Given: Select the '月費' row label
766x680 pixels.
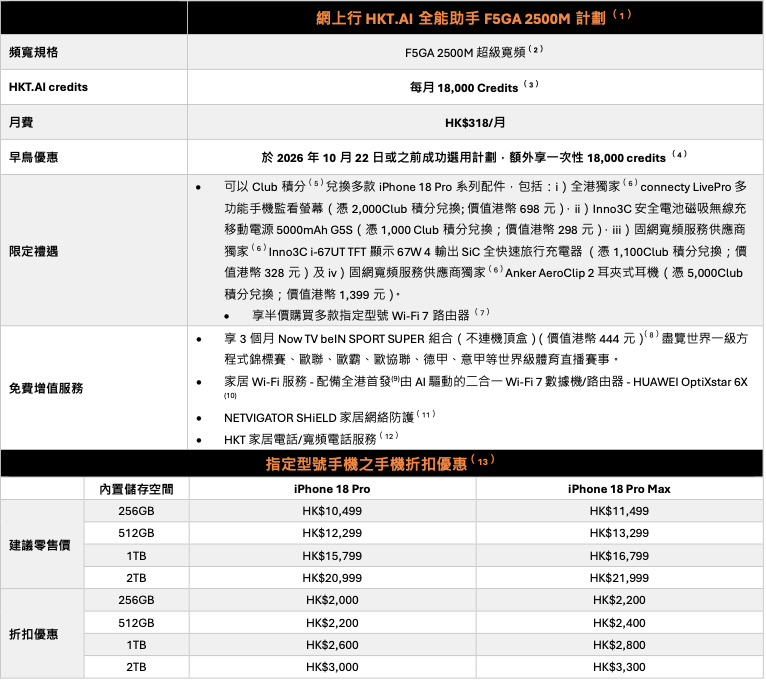Looking at the screenshot, I should pos(21,122).
